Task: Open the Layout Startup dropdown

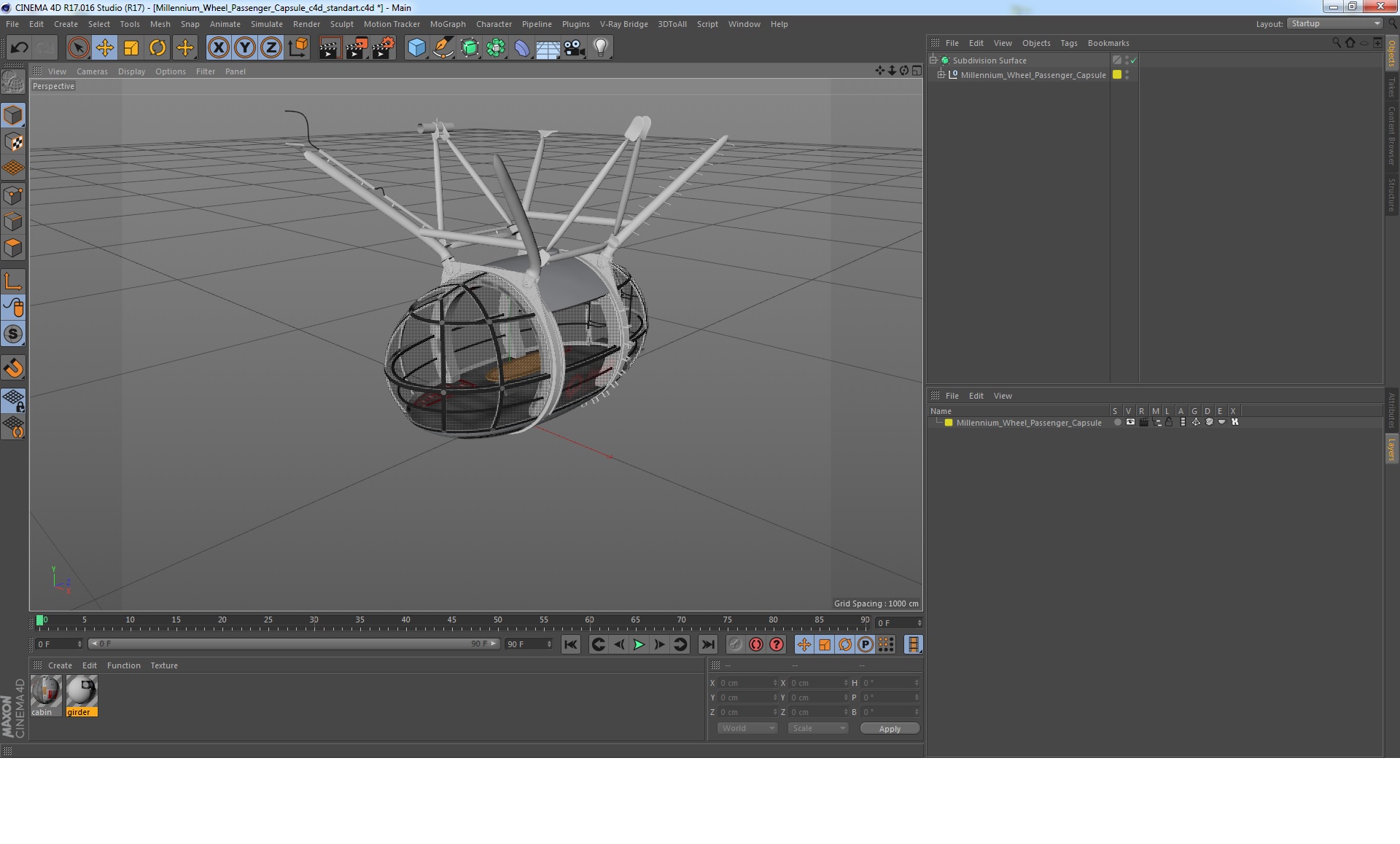Action: click(1334, 24)
